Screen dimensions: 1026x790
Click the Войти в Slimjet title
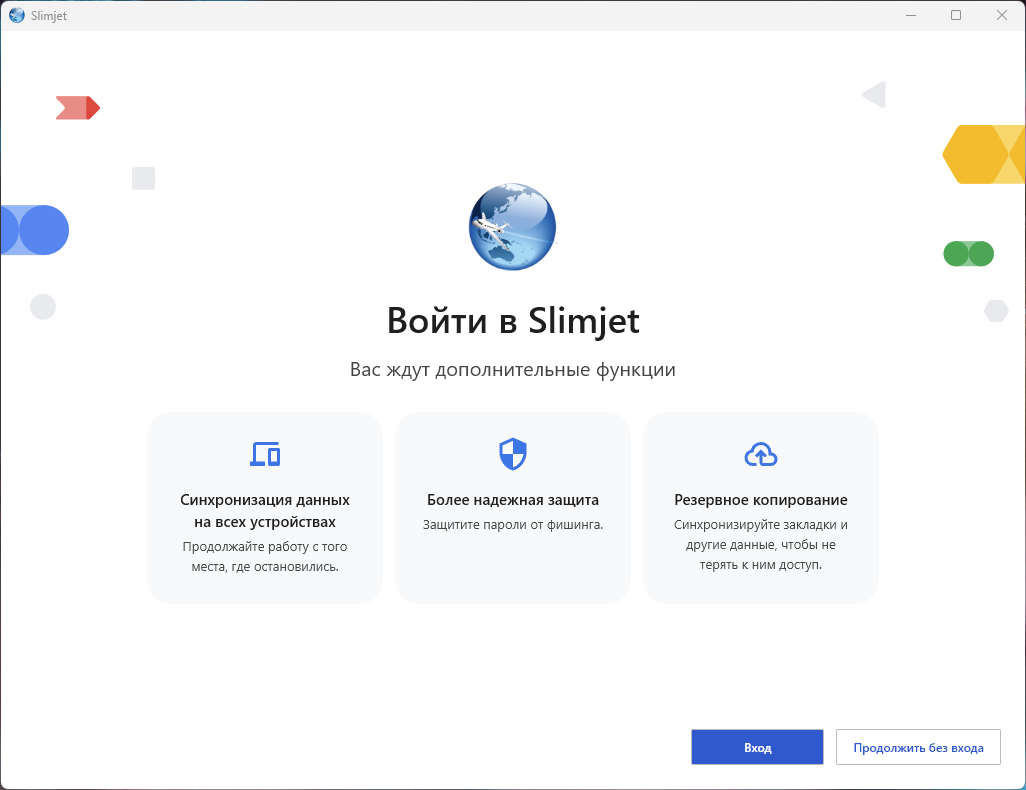coord(513,321)
